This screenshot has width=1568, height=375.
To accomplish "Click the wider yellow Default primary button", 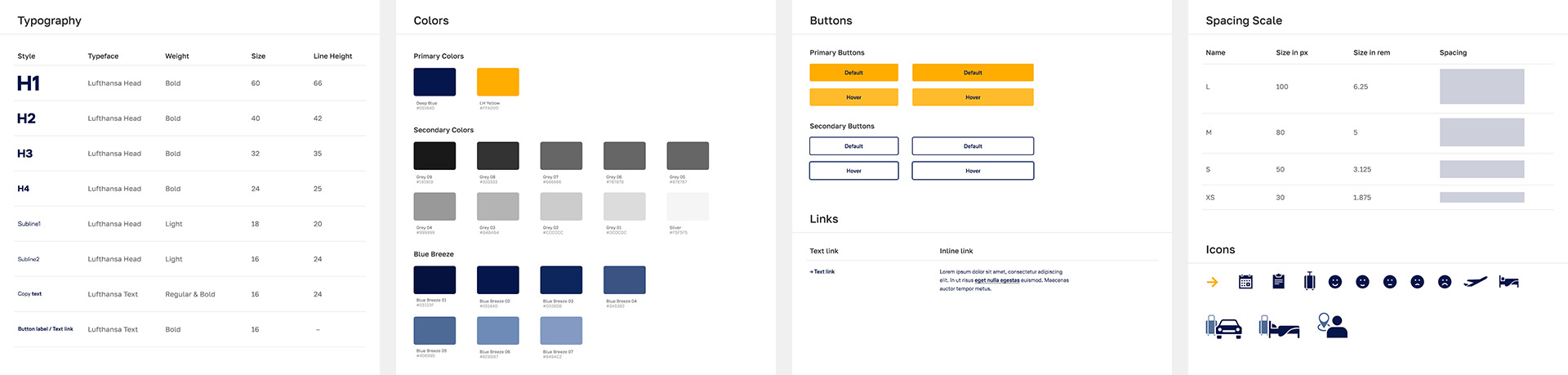I will tap(973, 73).
